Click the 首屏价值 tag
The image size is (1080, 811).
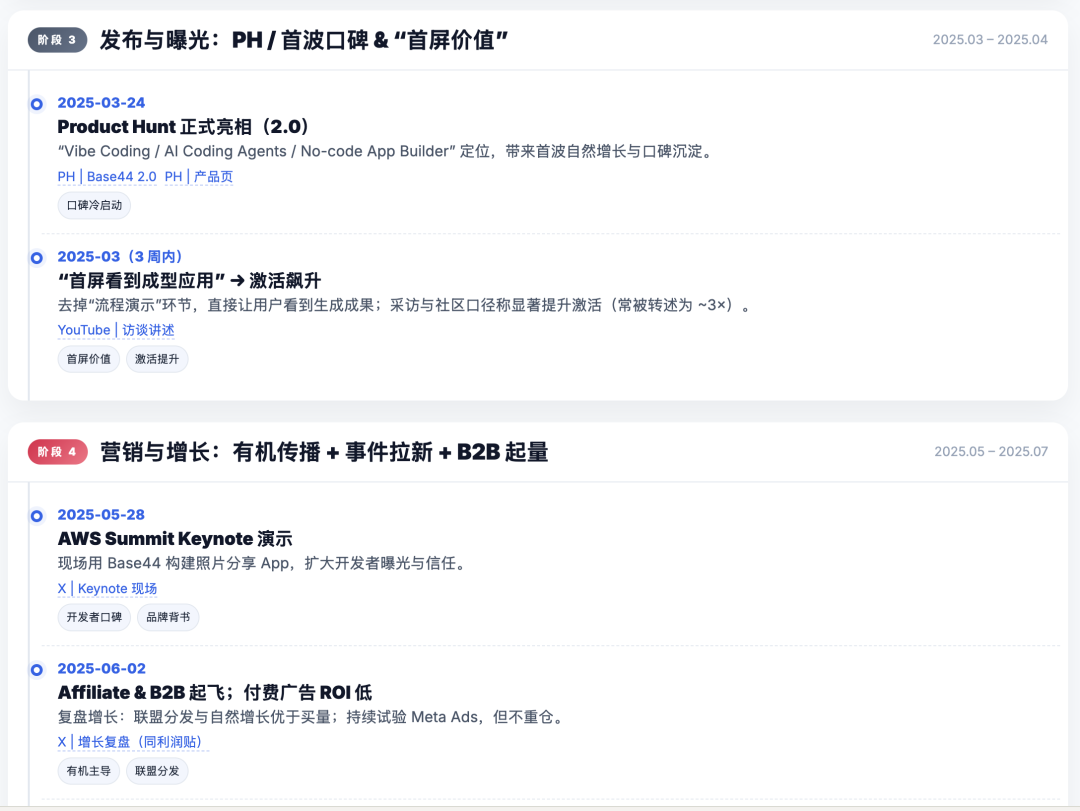[89, 359]
